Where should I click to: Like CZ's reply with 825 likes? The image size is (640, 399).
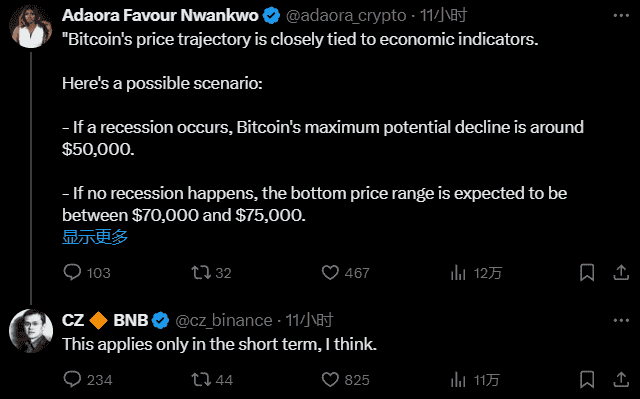click(330, 379)
